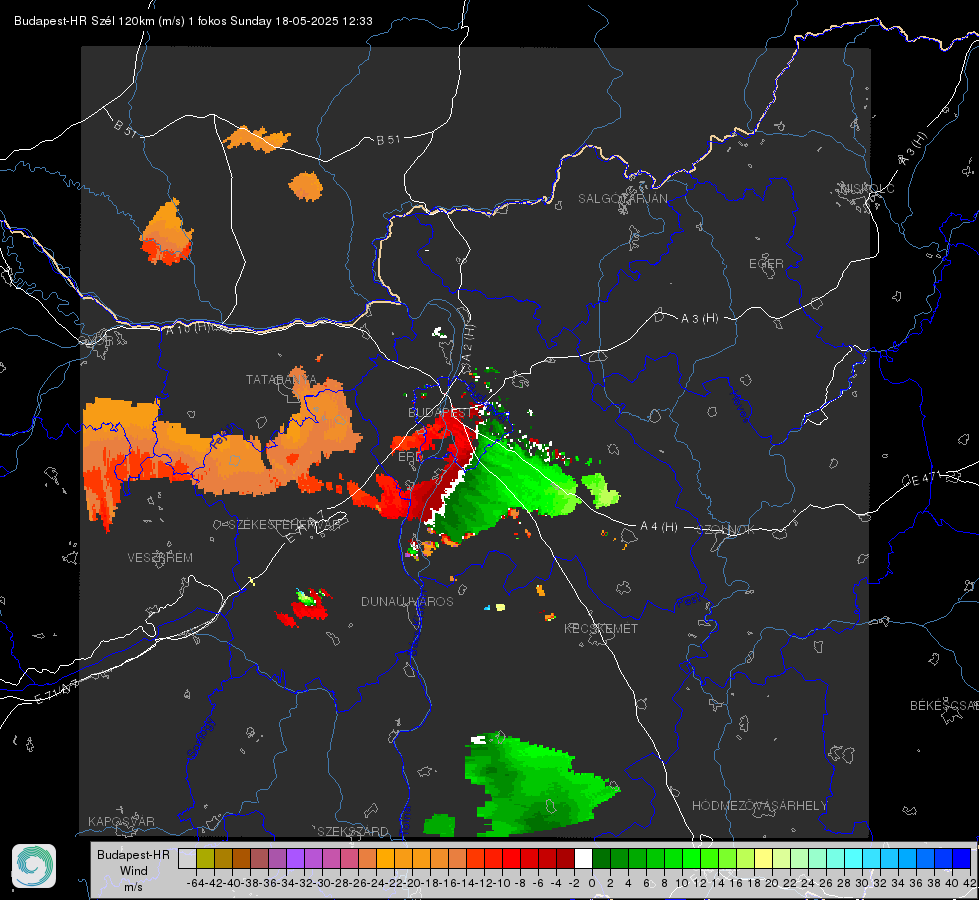Pick the light gray first swatch of legend
This screenshot has height=900, width=979.
pos(187,858)
